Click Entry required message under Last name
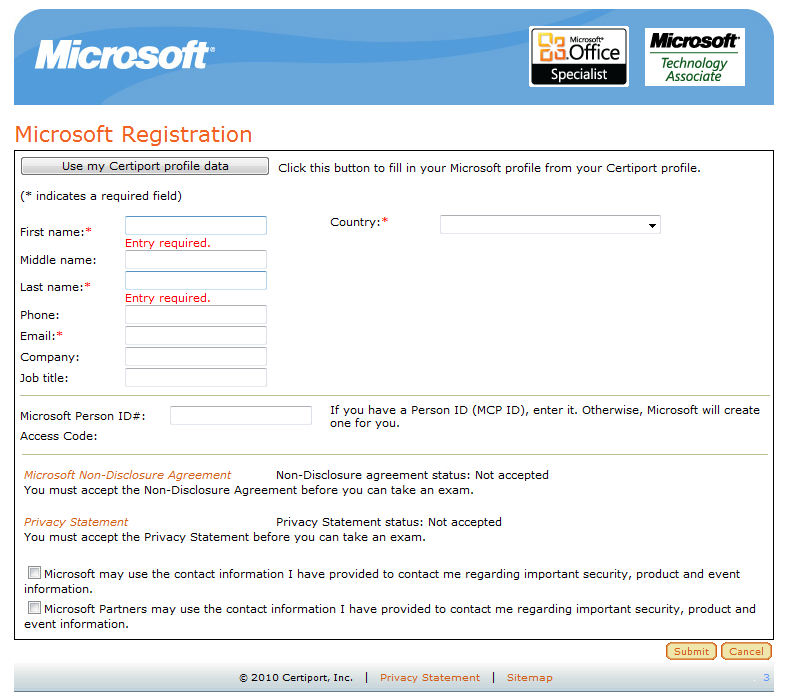The image size is (788, 693). click(x=168, y=298)
